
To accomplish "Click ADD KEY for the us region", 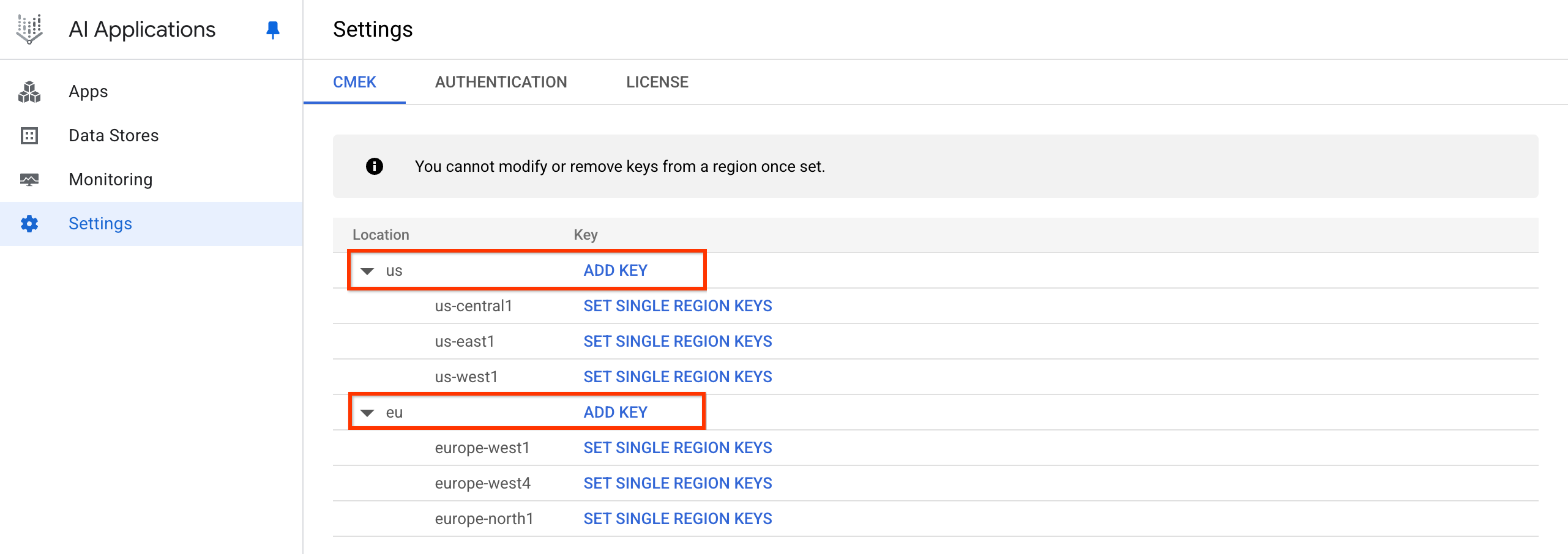I will coord(614,270).
